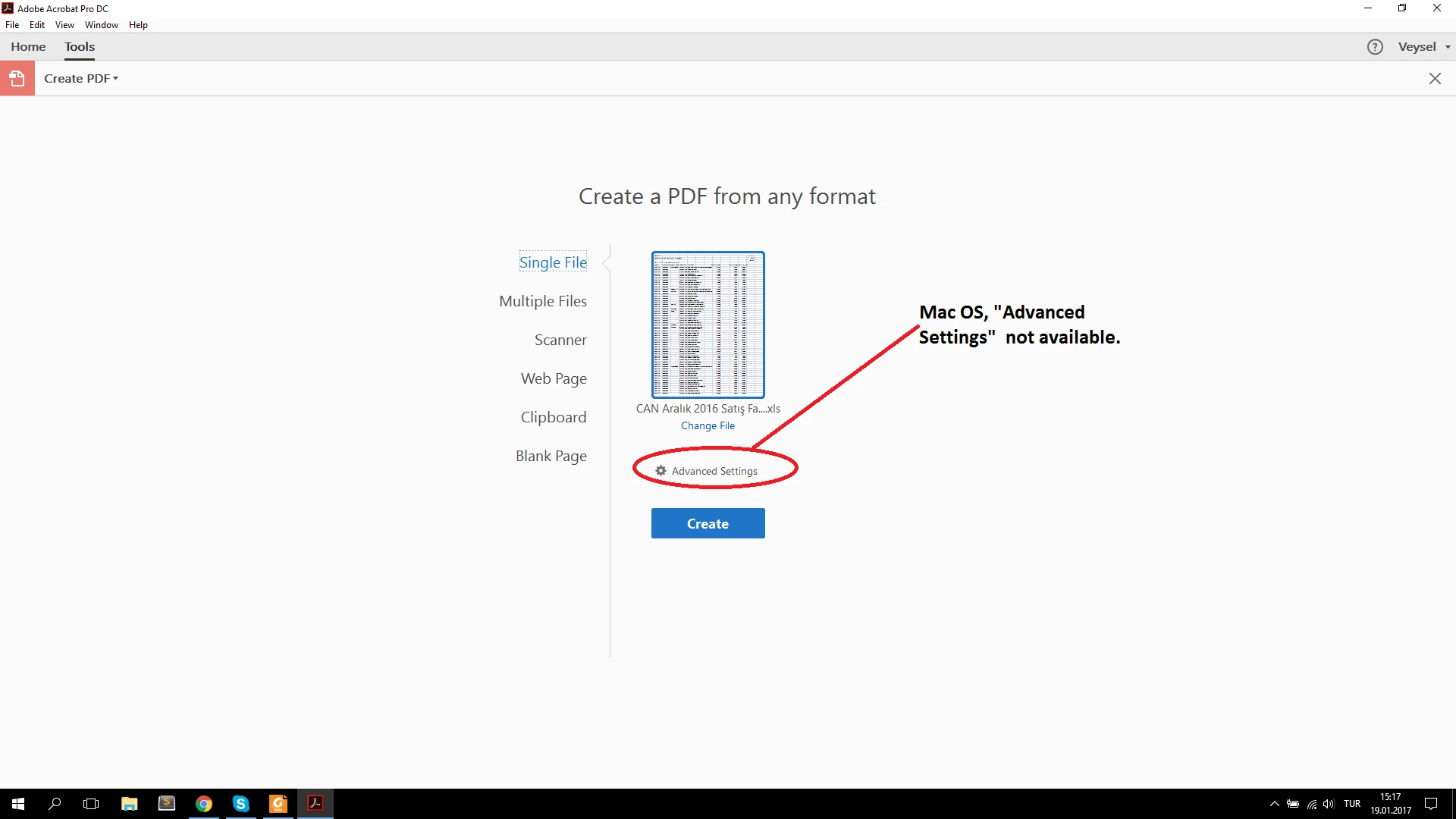Close the Create PDF tool panel

(x=1435, y=78)
